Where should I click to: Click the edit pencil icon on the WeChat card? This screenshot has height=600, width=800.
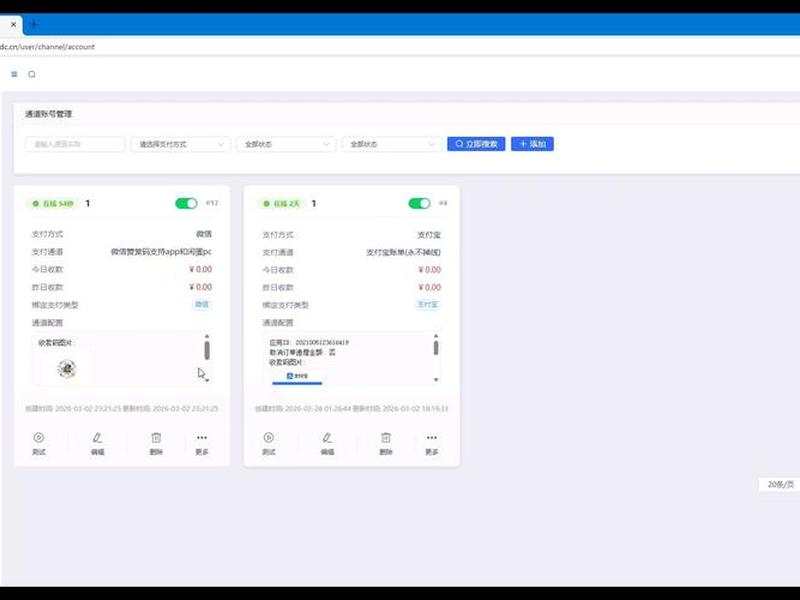97,438
